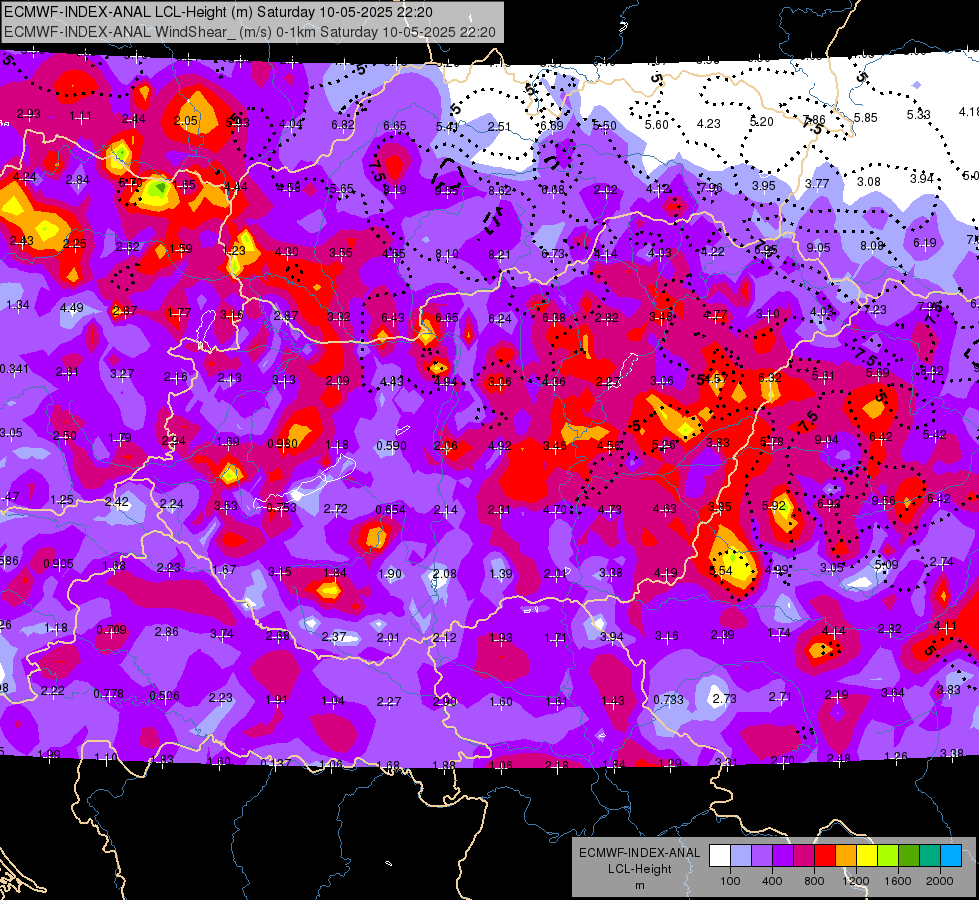Click the wind shear value '8.62'

click(499, 190)
